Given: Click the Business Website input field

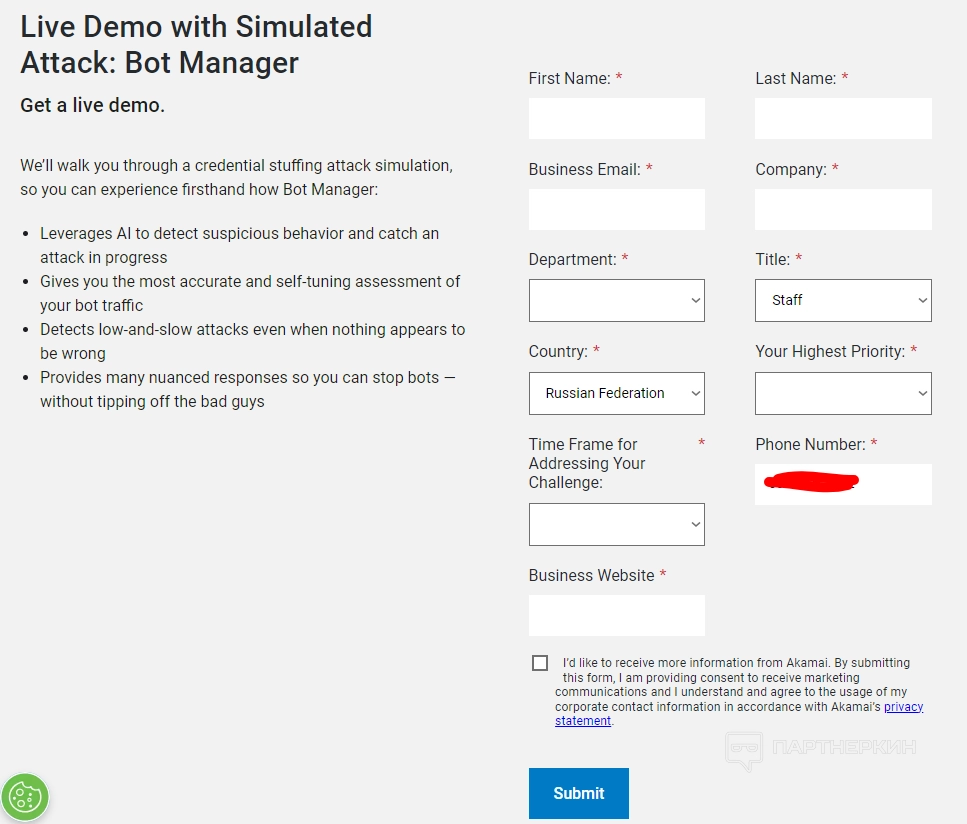Looking at the screenshot, I should coord(616,615).
